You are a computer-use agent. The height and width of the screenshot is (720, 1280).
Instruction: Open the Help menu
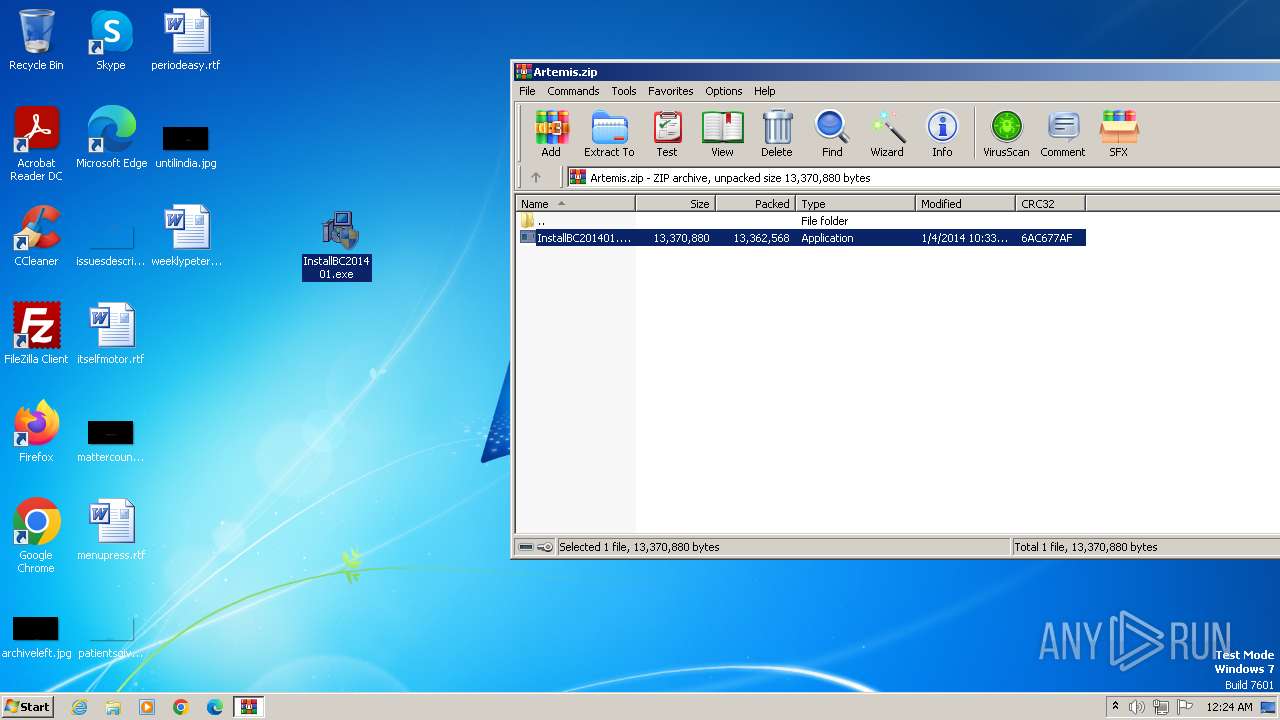(764, 91)
